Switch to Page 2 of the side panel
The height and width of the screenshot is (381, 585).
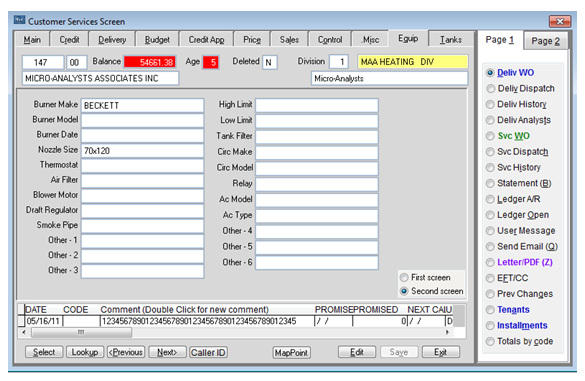545,41
